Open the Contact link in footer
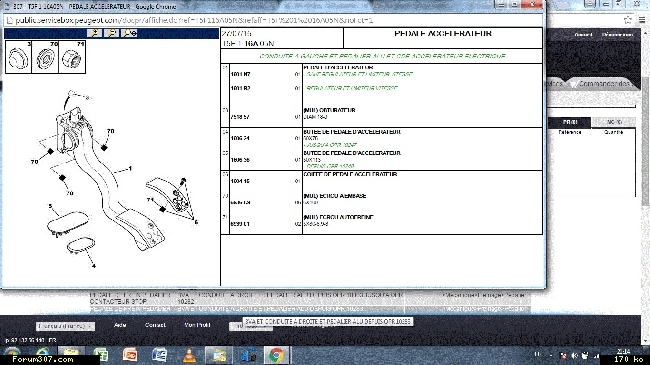 pos(155,325)
